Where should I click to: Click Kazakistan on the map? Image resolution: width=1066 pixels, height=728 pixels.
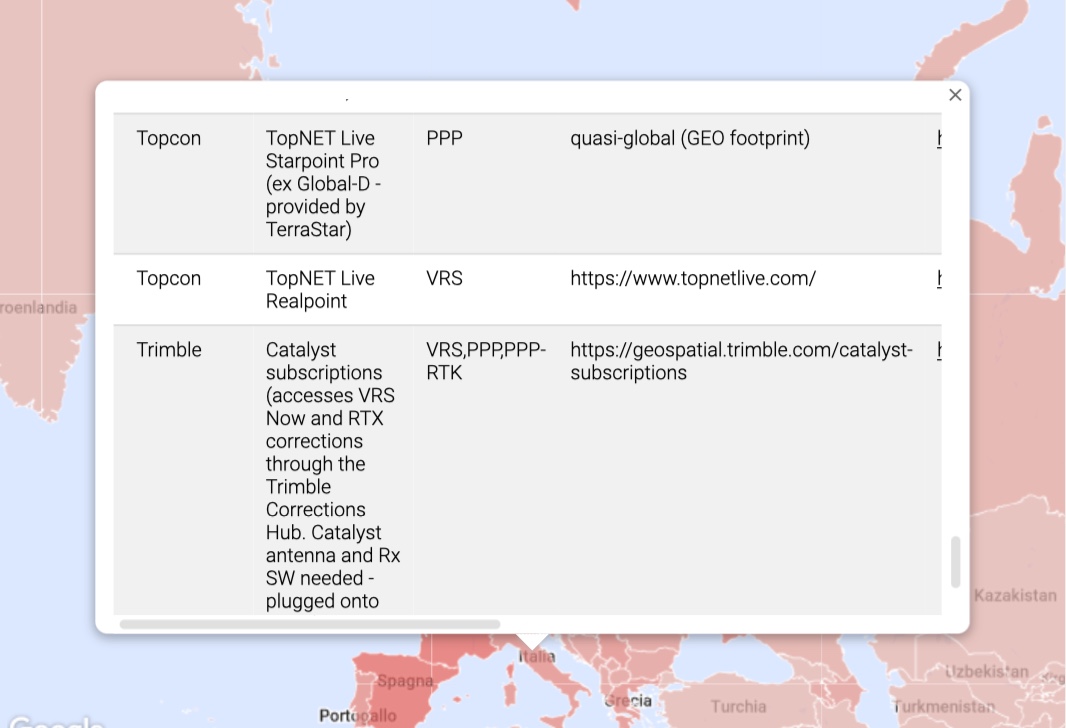(1015, 595)
